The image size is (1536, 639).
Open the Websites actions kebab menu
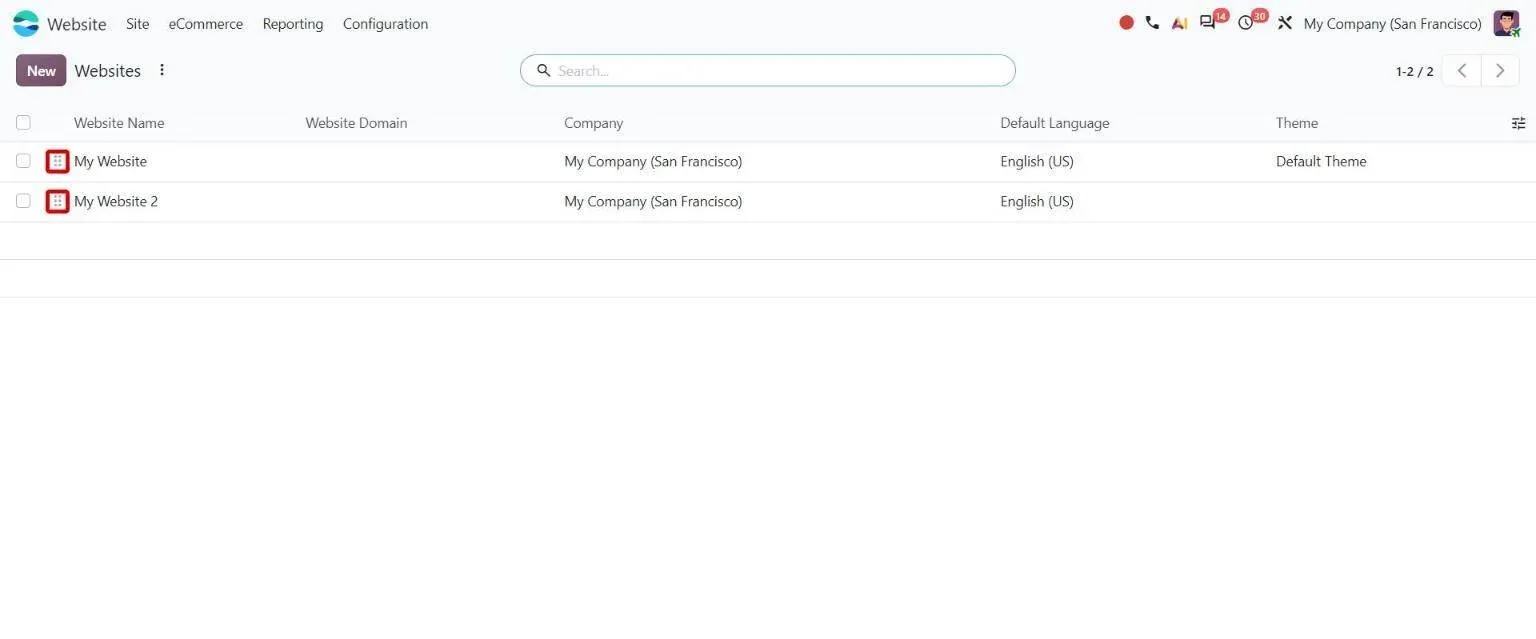(162, 70)
